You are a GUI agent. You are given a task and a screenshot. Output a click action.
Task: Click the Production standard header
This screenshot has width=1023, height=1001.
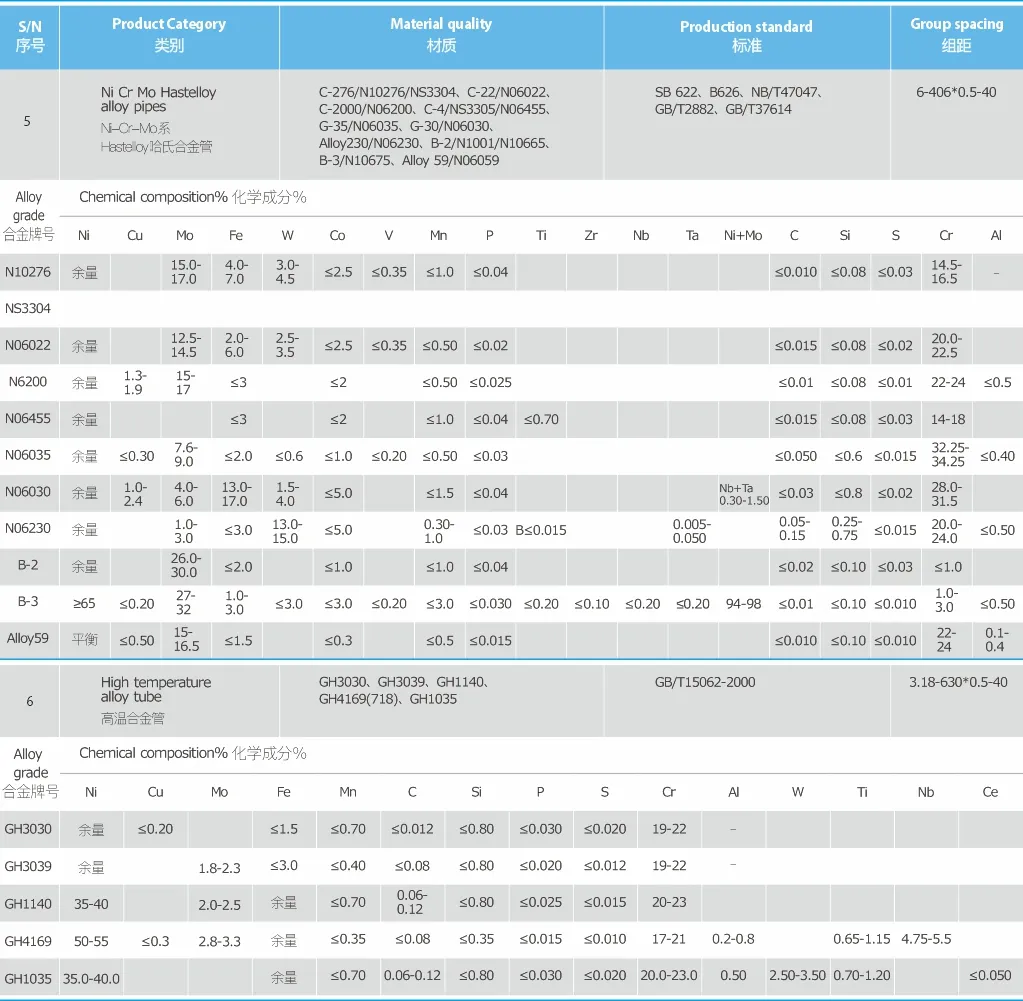pos(746,36)
